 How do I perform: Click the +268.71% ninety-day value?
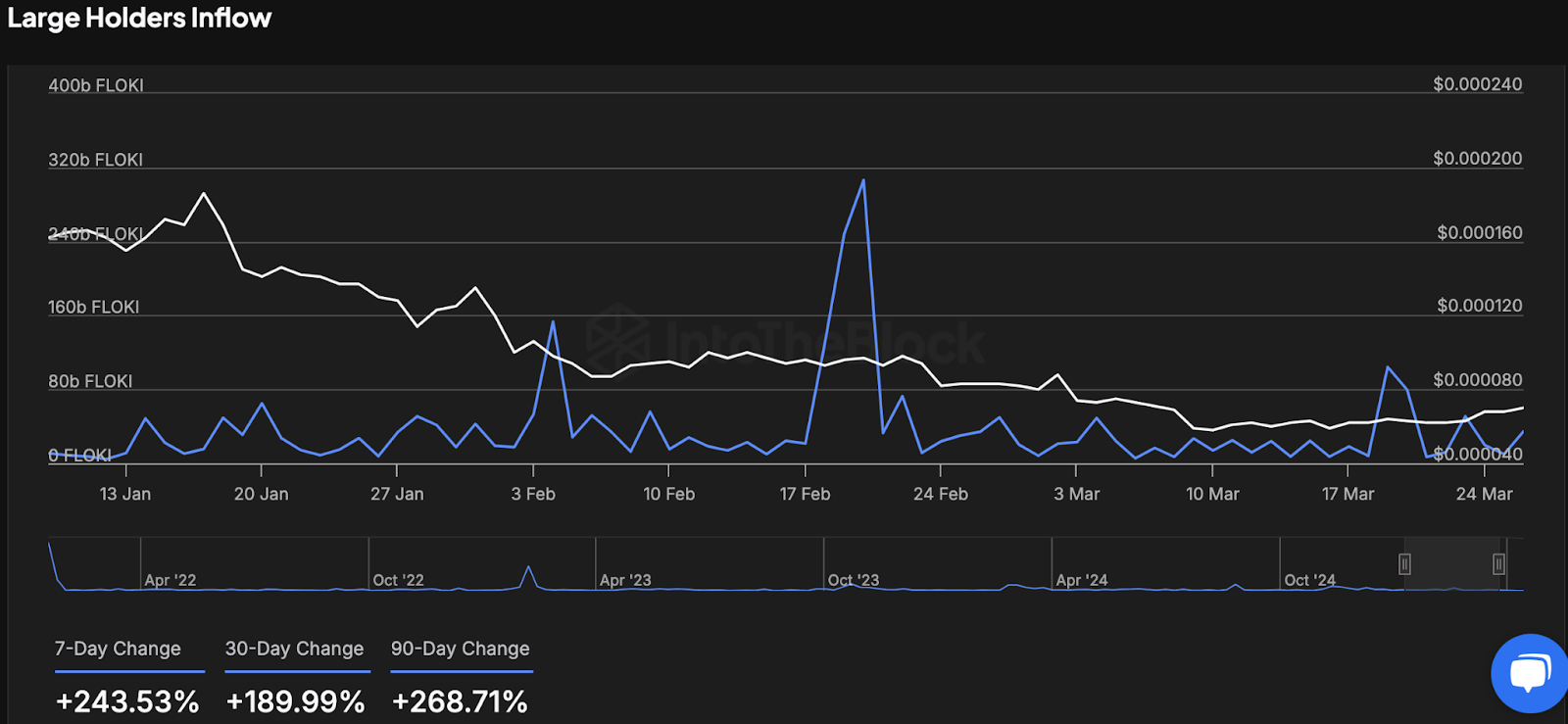(460, 701)
